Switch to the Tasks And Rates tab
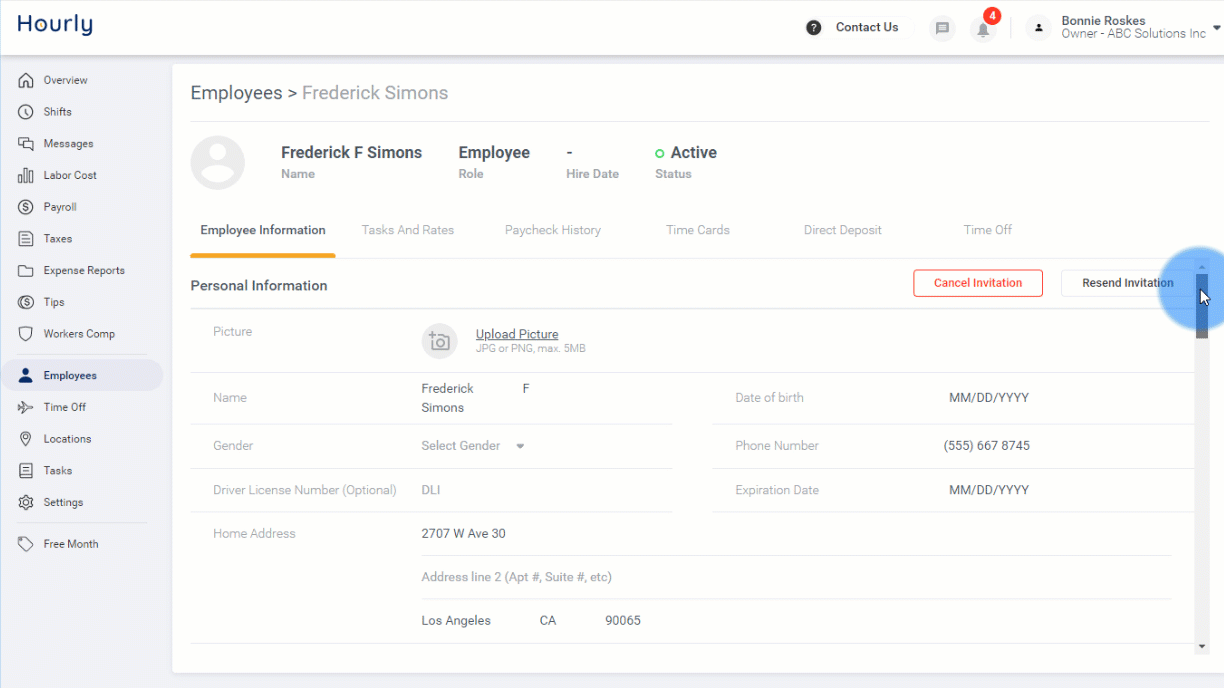Image resolution: width=1224 pixels, height=688 pixels. click(408, 230)
